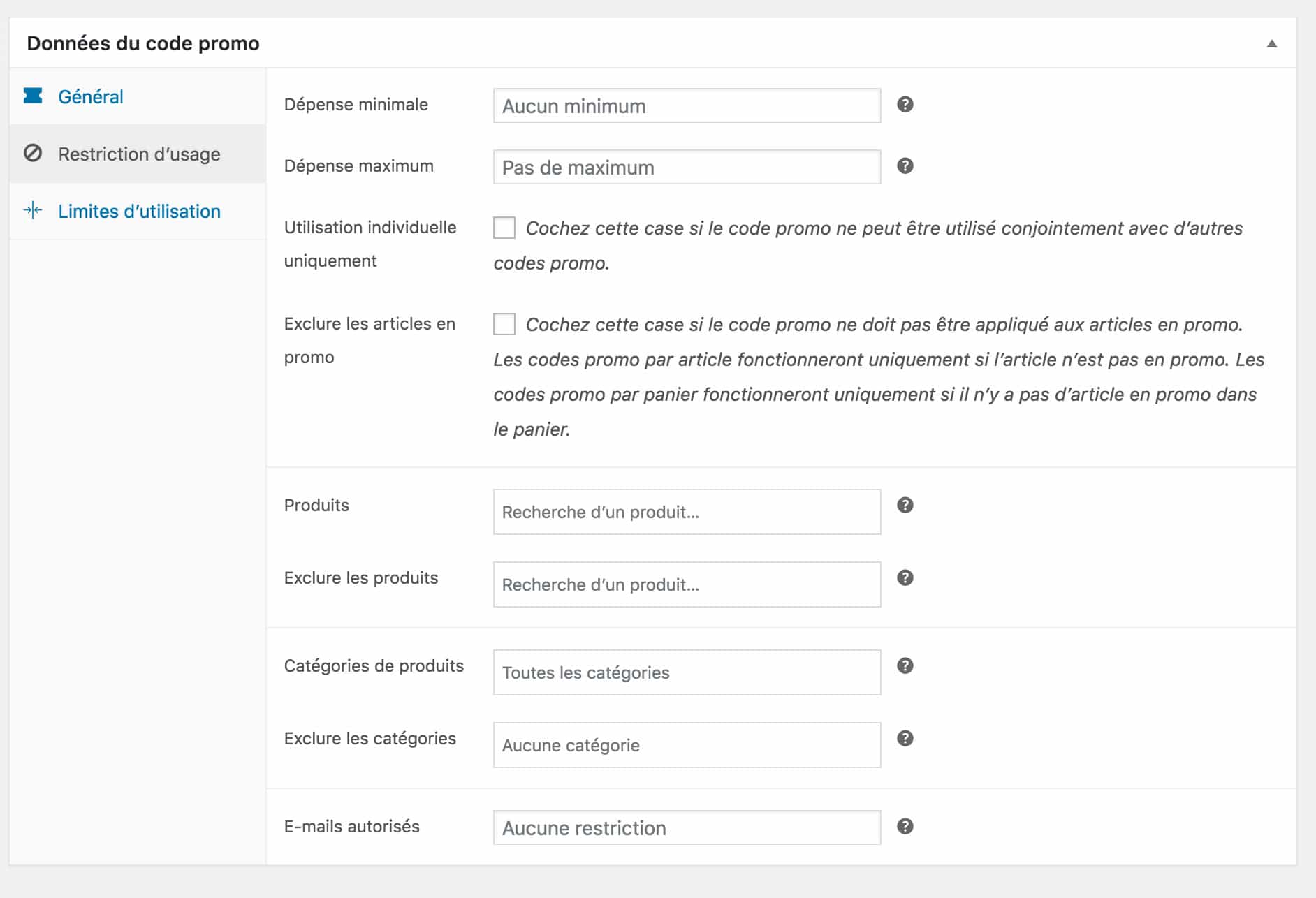The width and height of the screenshot is (1316, 898).
Task: Show help for Exclure les catégories
Action: (905, 738)
